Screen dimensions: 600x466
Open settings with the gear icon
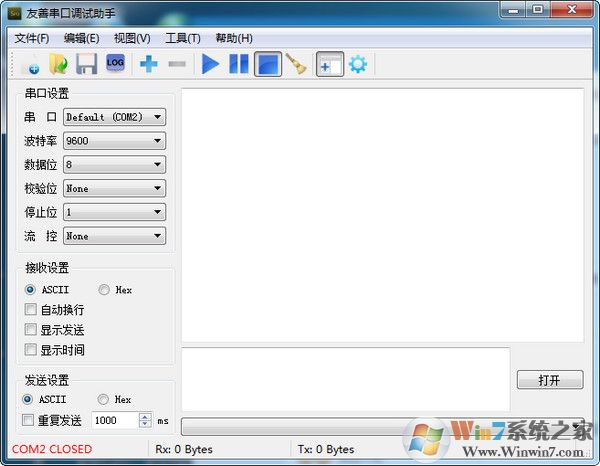[x=357, y=65]
